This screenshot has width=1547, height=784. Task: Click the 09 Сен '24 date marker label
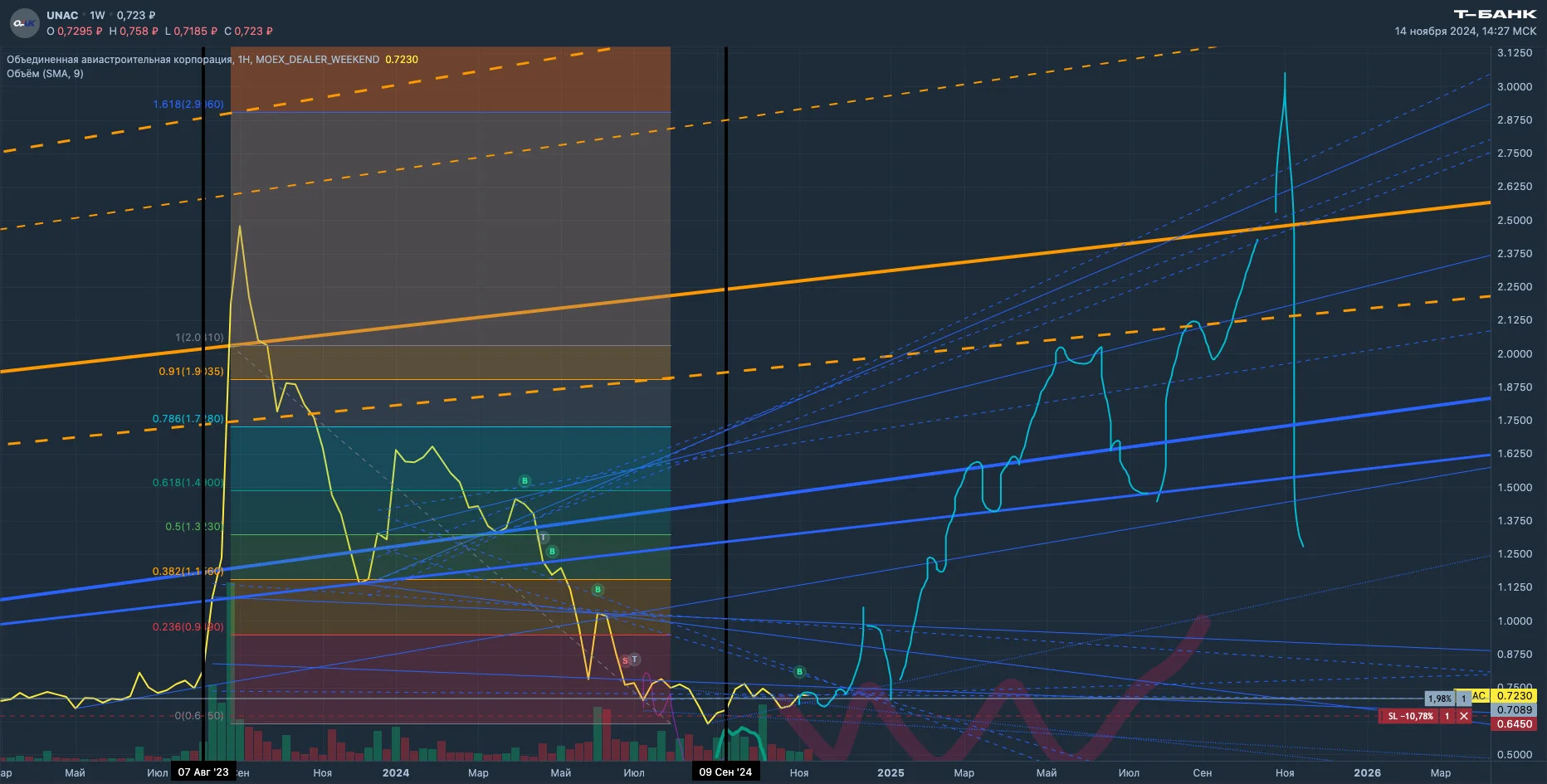point(725,772)
